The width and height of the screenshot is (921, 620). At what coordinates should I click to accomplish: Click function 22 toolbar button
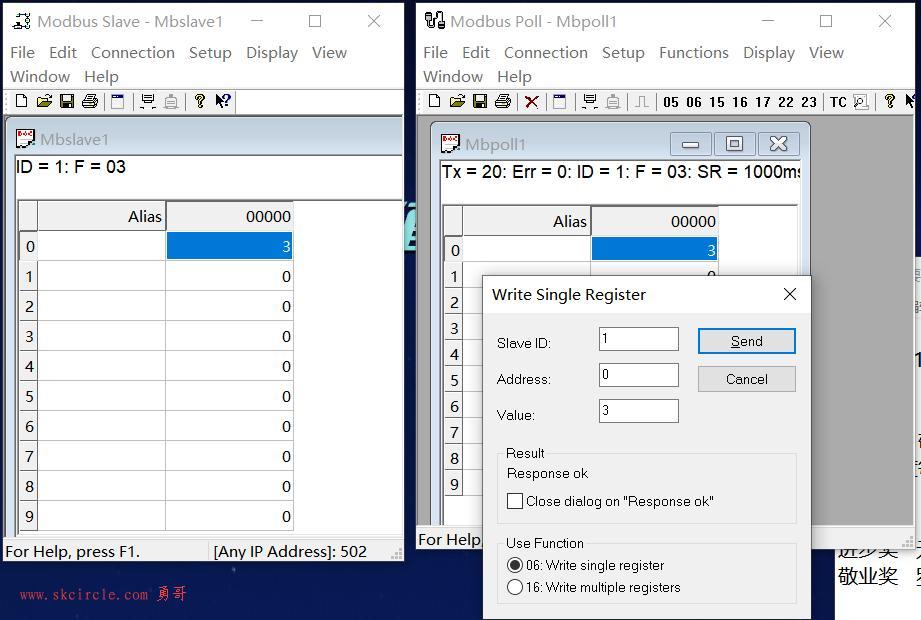tap(786, 102)
